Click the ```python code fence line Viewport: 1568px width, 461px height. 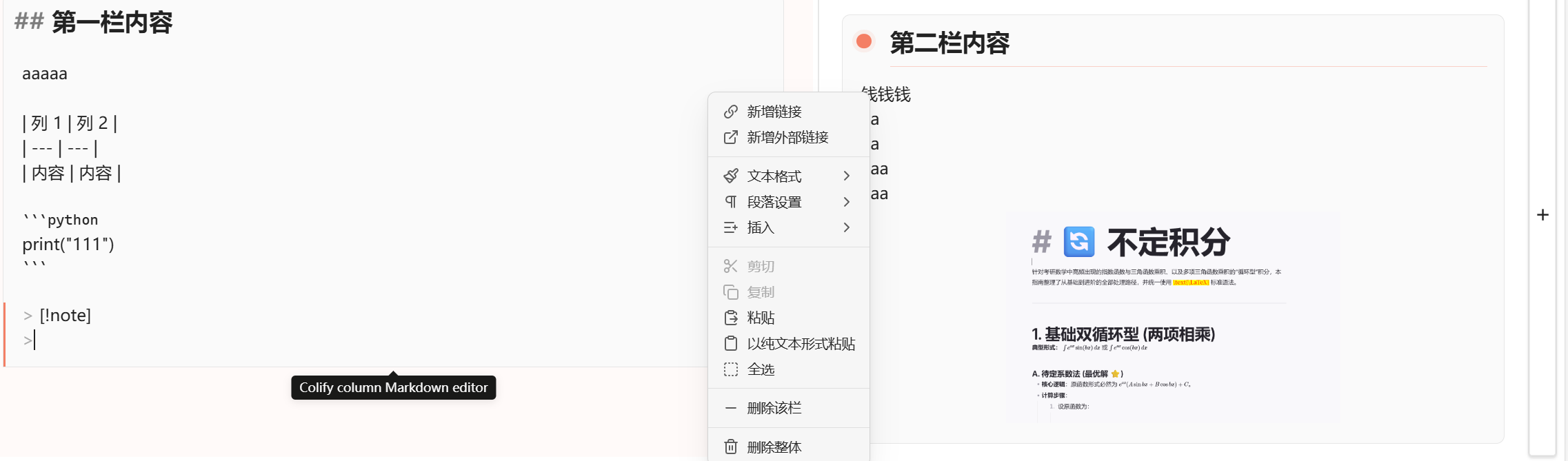(x=61, y=220)
